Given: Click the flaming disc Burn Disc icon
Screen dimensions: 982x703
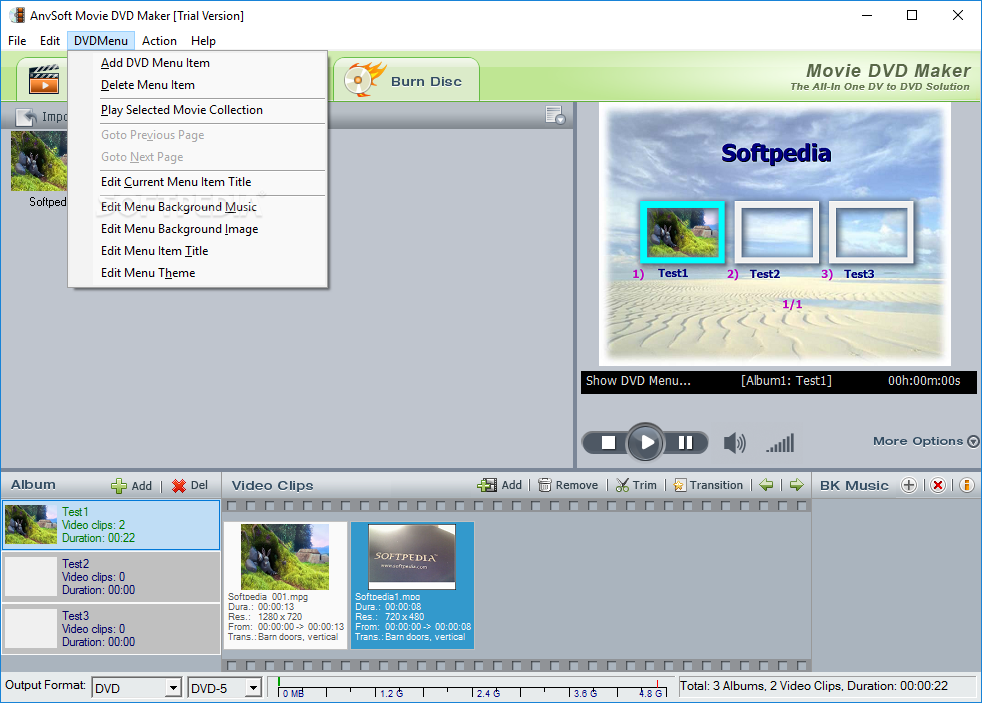Looking at the screenshot, I should pos(364,79).
